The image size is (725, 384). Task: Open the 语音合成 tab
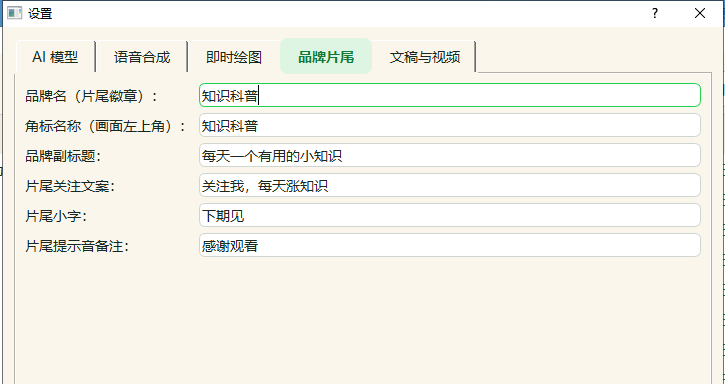coord(141,57)
